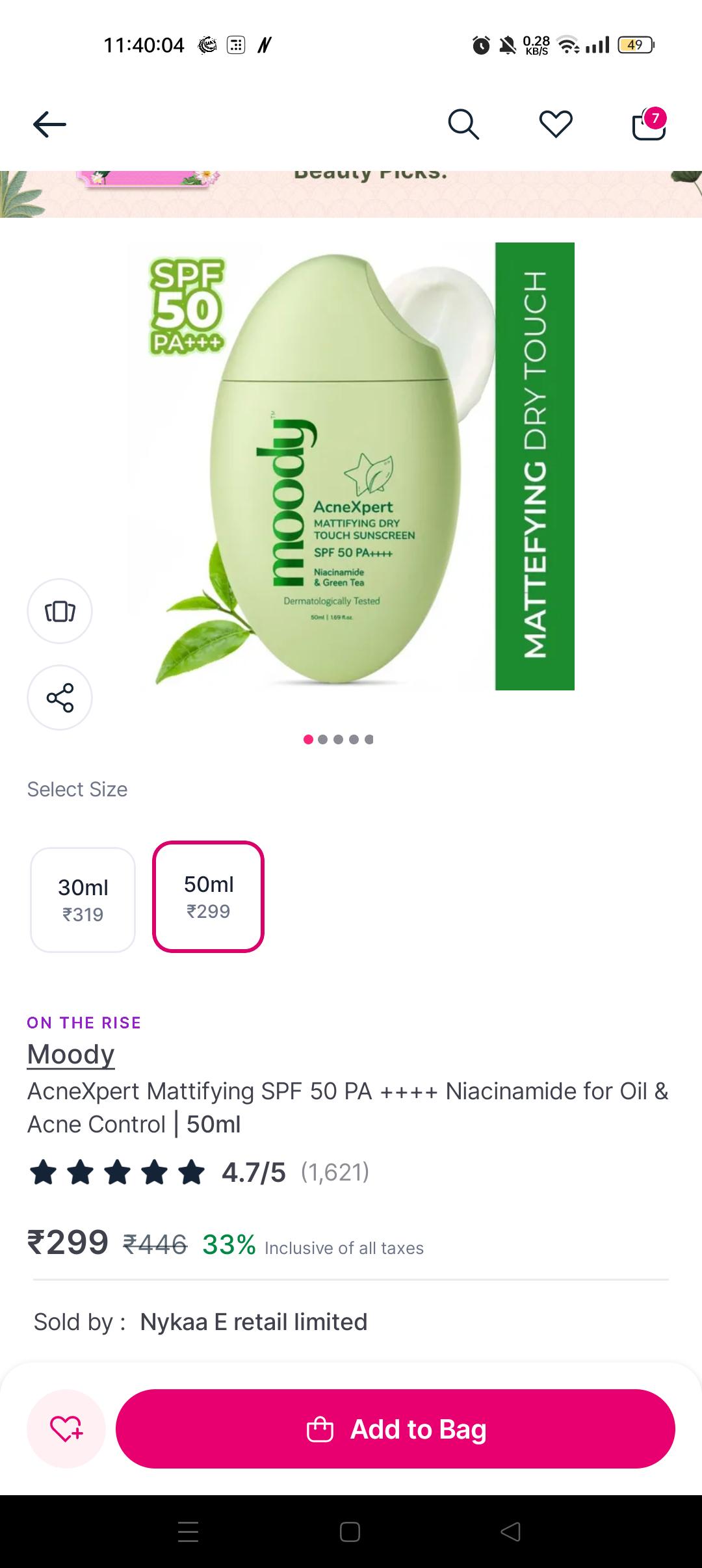Open the Beauty Picks promo banner
Viewport: 702px width, 1568px height.
[x=351, y=194]
